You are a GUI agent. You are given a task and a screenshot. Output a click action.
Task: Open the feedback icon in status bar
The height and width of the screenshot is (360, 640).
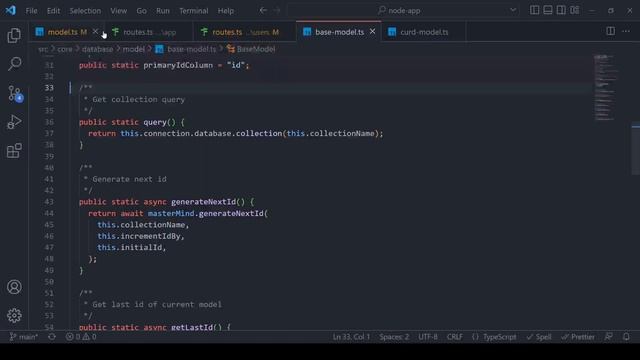pos(608,337)
